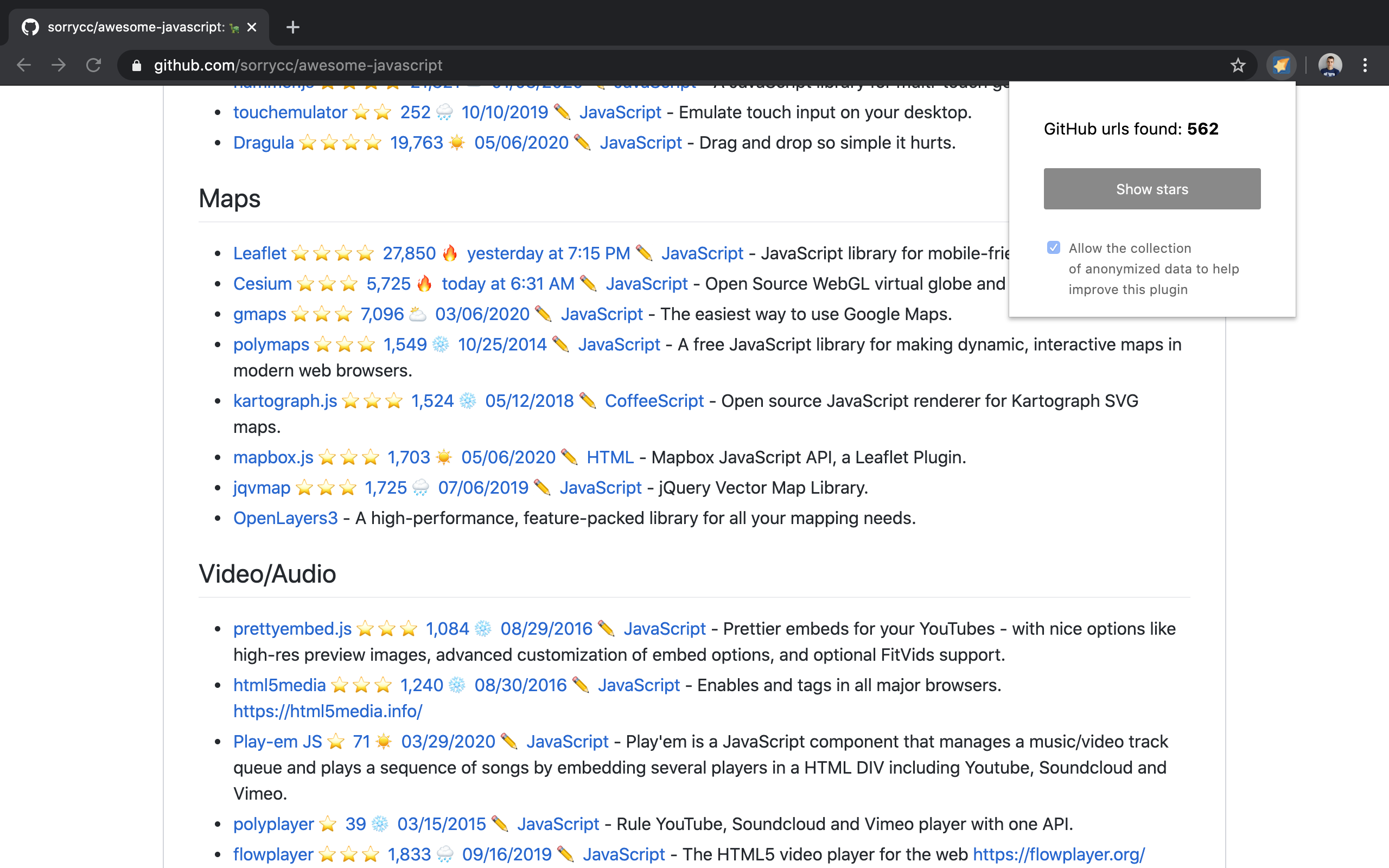This screenshot has height=868, width=1389.
Task: Open the OpenLayers3 link
Action: click(285, 518)
